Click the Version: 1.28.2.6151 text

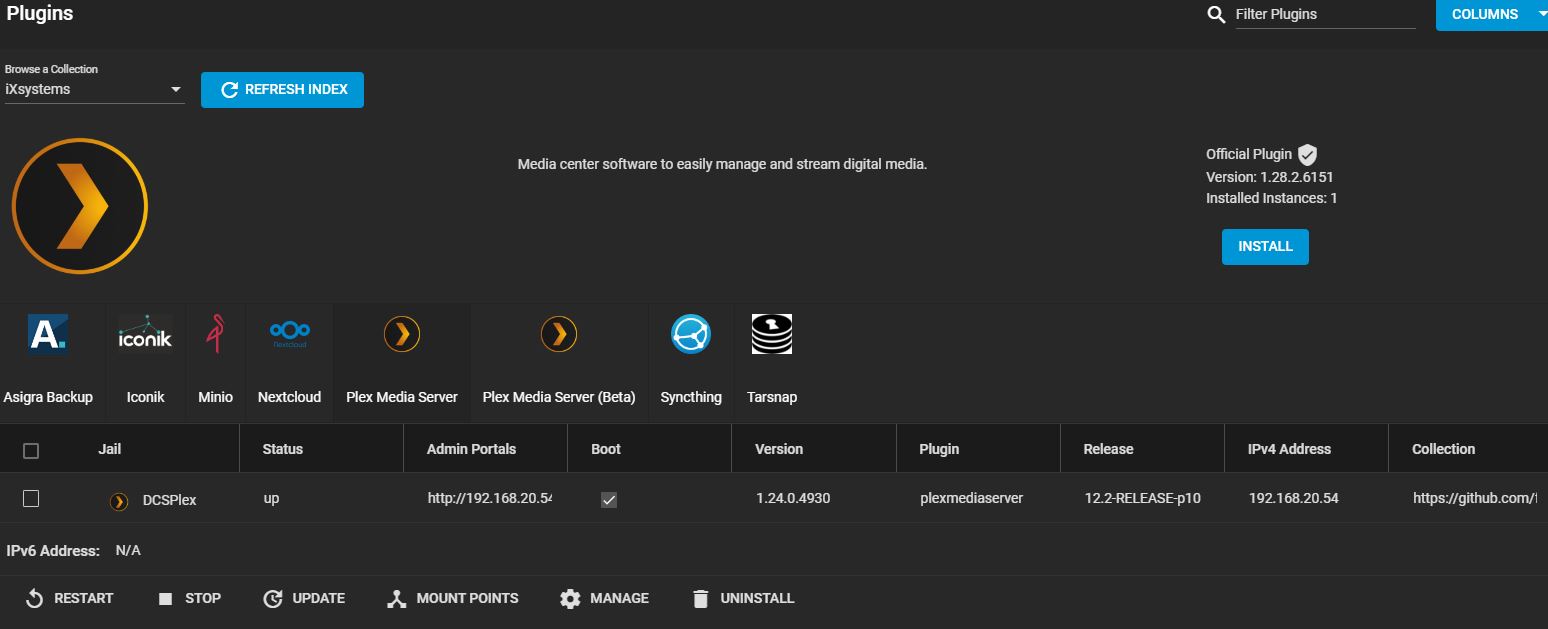coord(1269,176)
